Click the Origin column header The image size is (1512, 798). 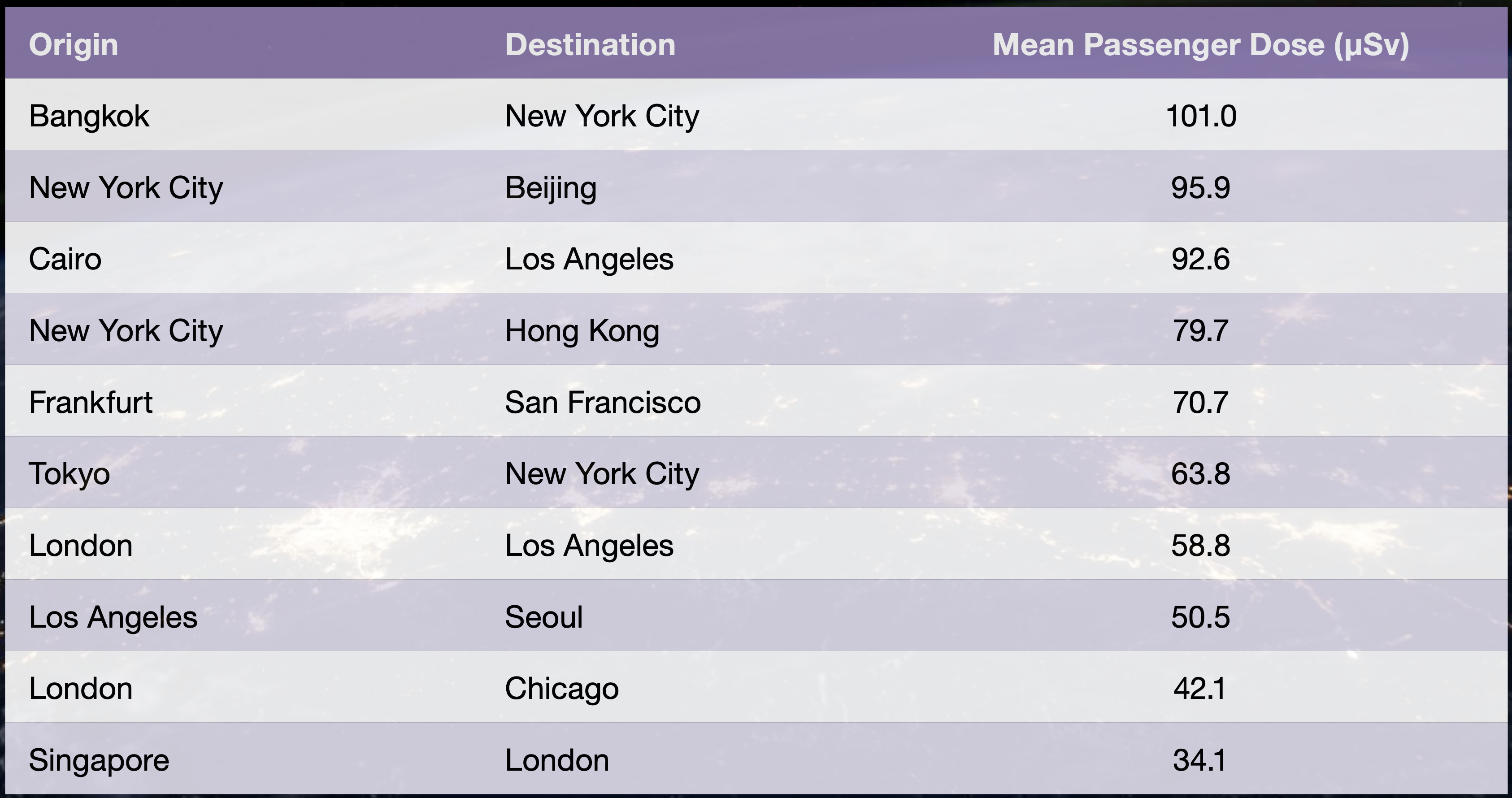(x=74, y=44)
